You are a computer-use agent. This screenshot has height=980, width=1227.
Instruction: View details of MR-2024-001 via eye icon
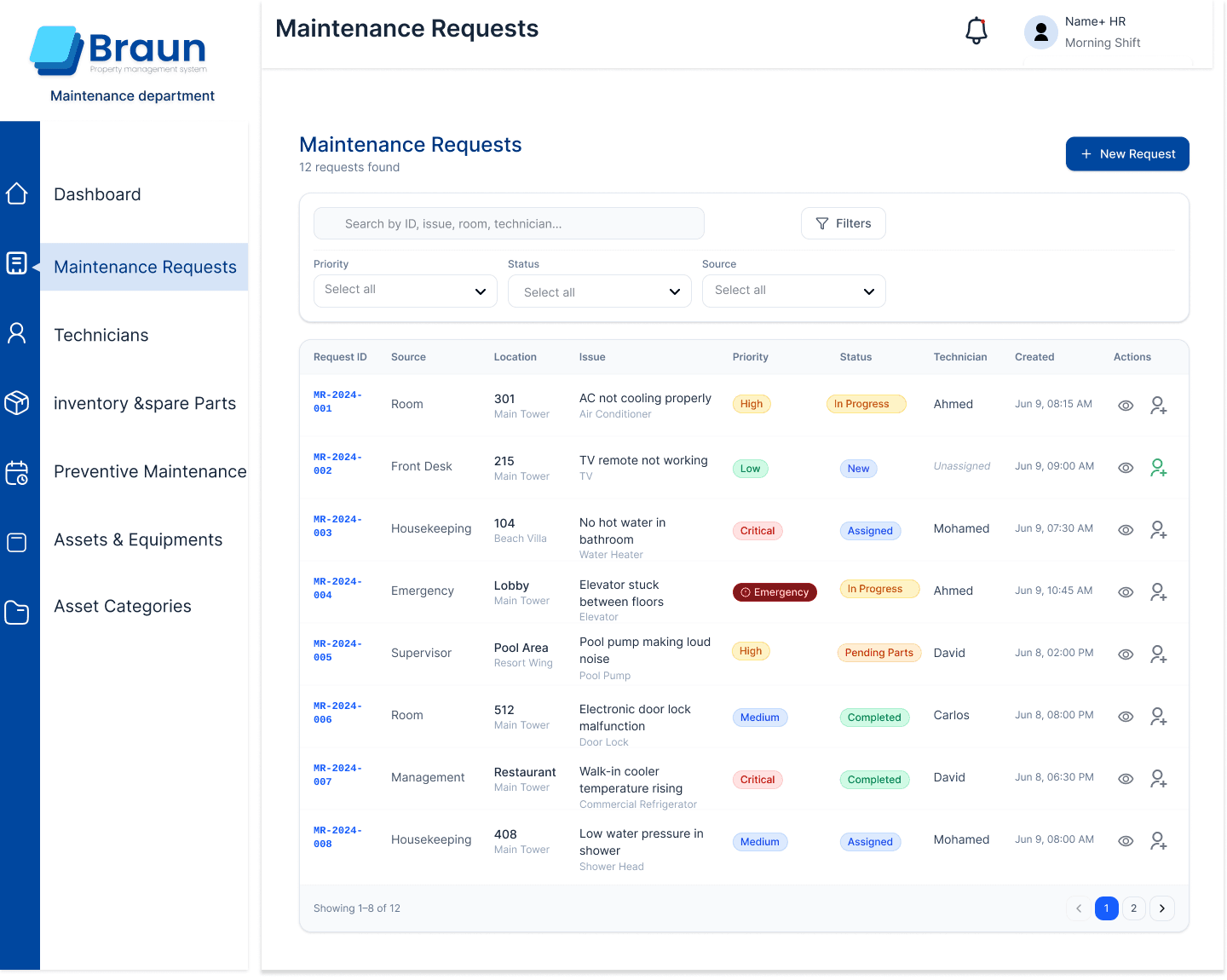pos(1126,406)
